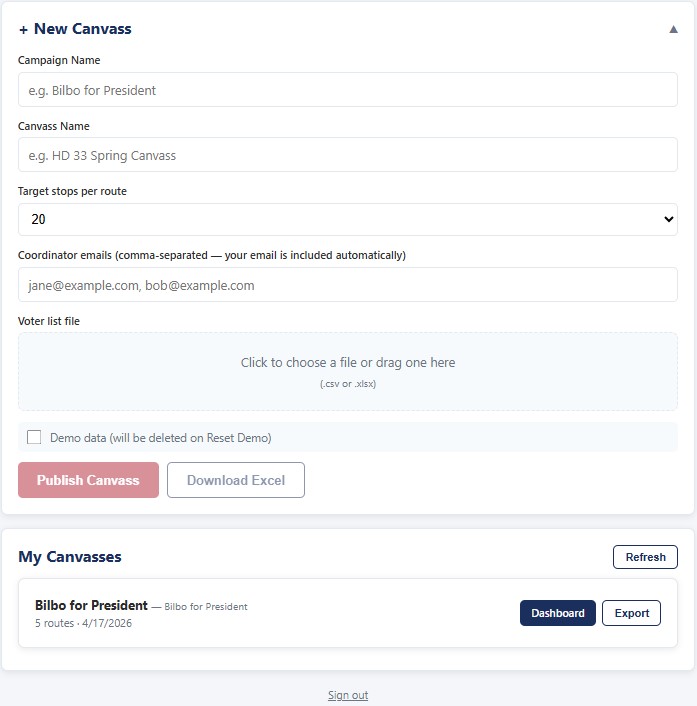Viewport: 697px width, 706px height.
Task: Select the Coordinator emails text box
Action: tap(347, 285)
